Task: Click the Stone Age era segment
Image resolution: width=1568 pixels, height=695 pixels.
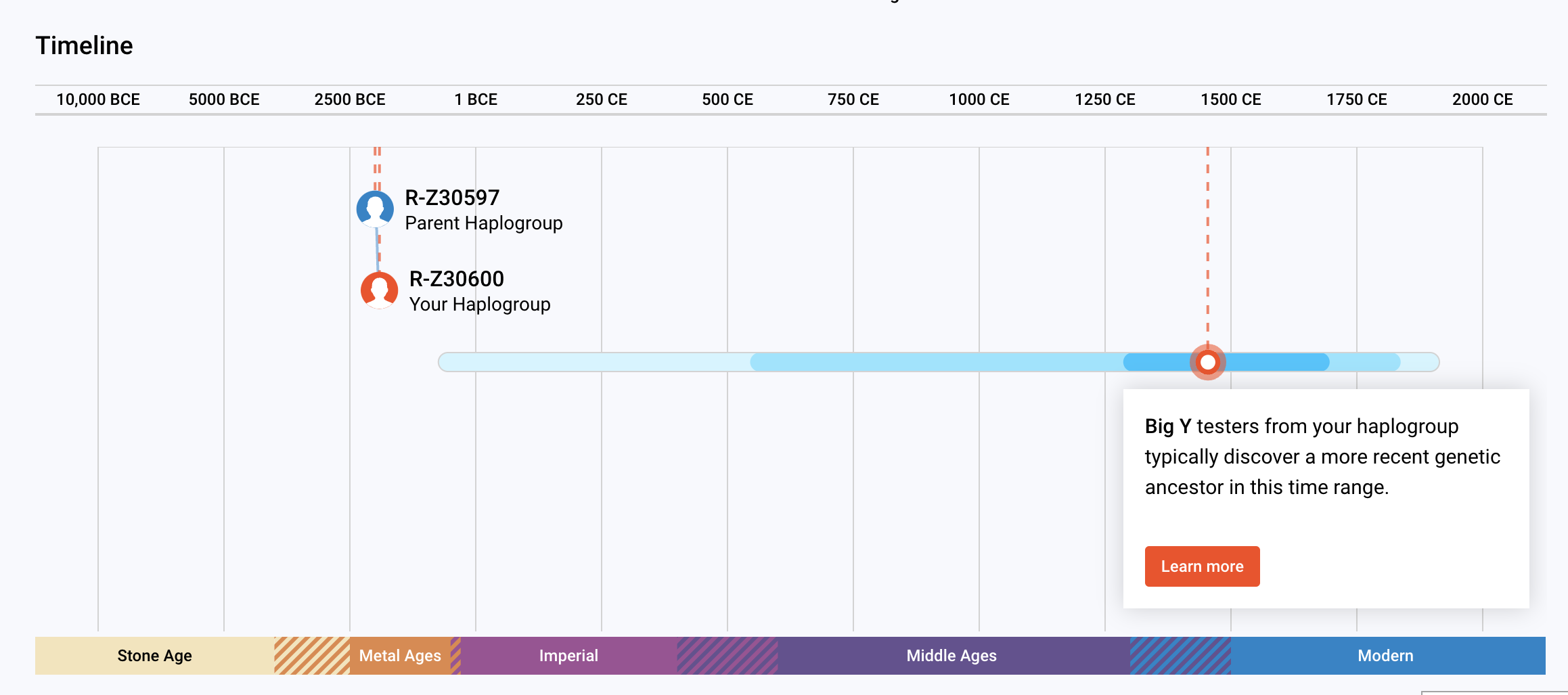Action: click(x=154, y=656)
